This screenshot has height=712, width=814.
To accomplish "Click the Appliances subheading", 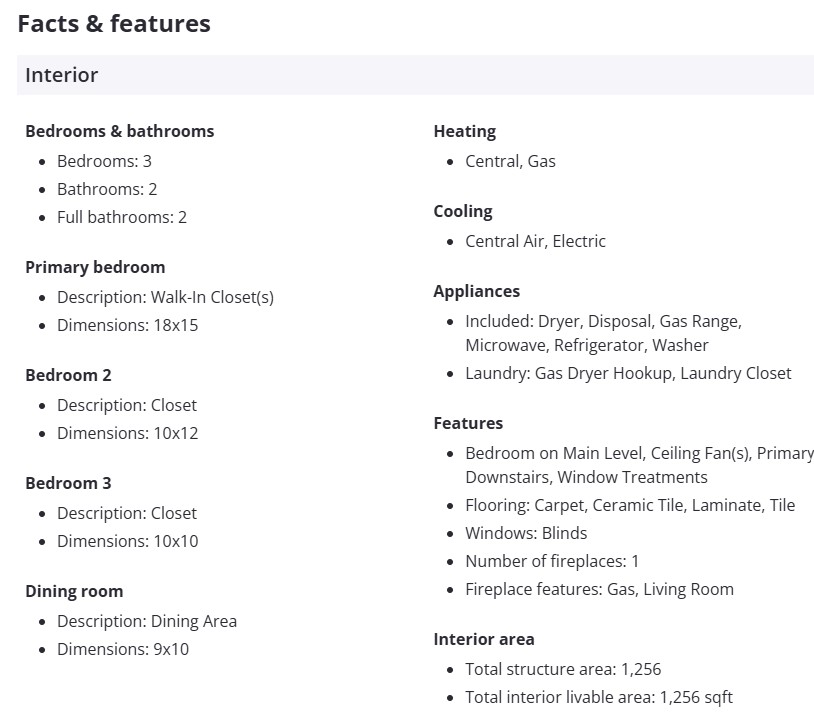I will coord(476,291).
